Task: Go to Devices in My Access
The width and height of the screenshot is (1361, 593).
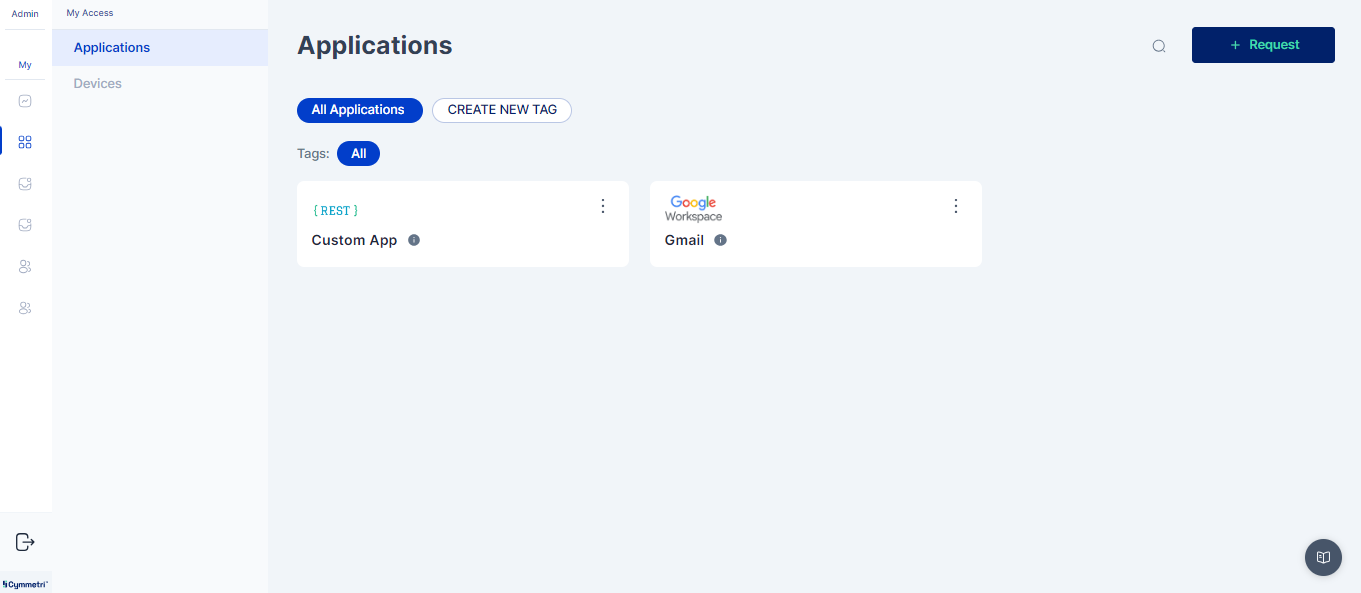Action: click(98, 84)
